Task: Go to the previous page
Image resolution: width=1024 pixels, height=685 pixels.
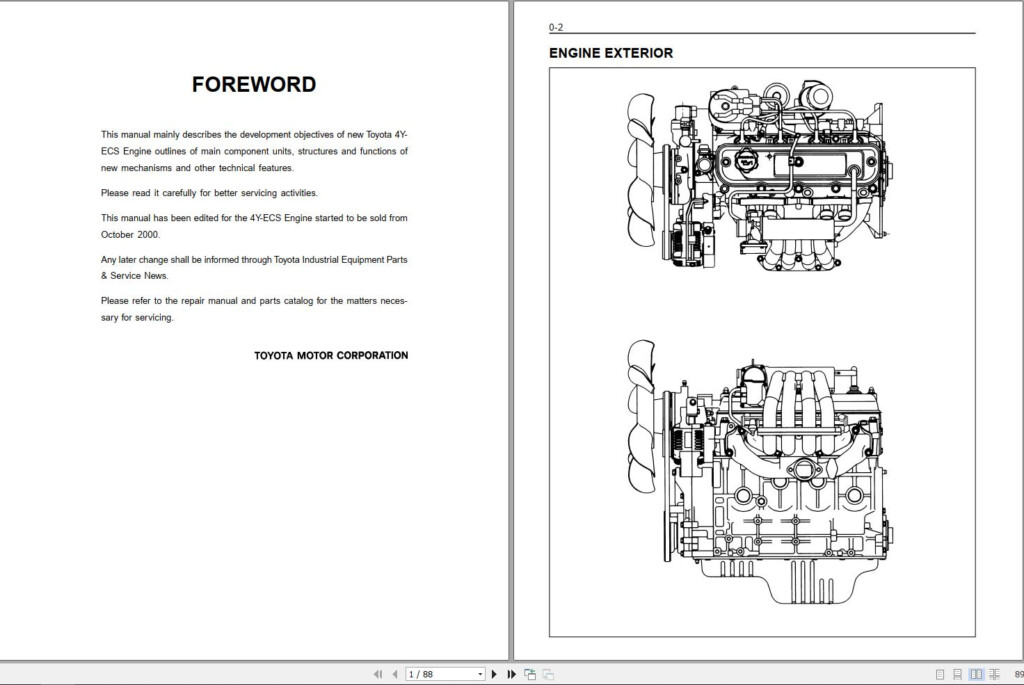Action: click(394, 674)
